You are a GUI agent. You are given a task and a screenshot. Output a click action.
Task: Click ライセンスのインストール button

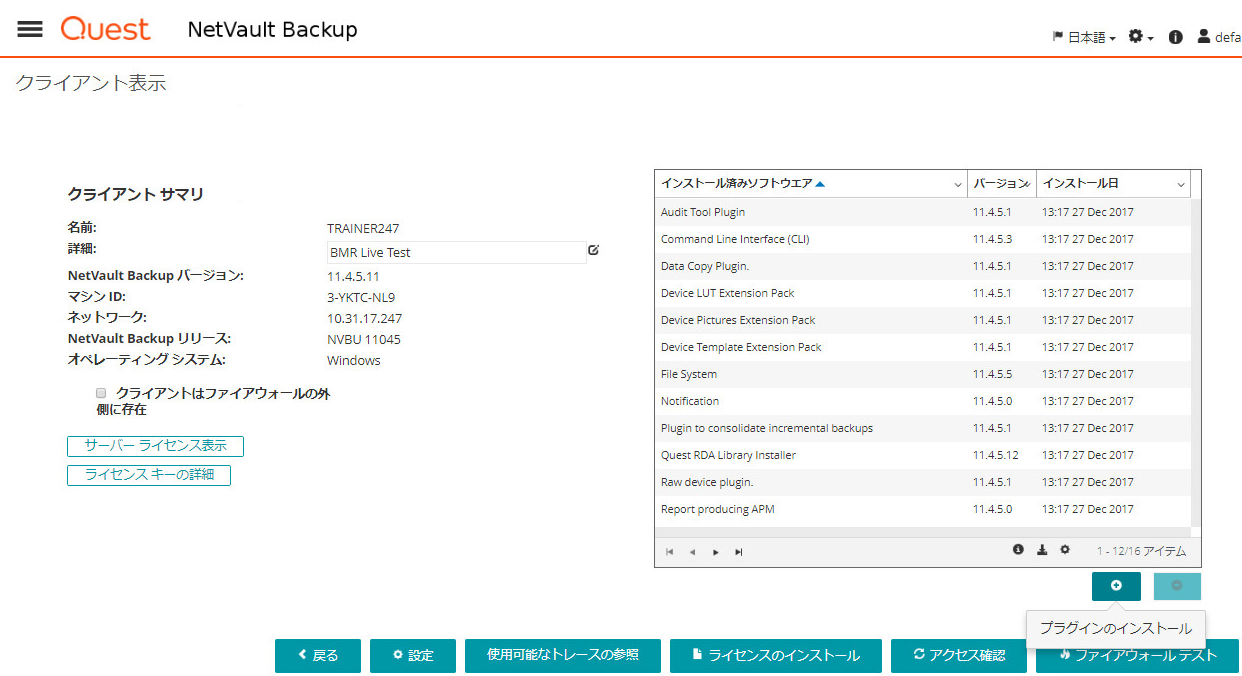tap(776, 656)
